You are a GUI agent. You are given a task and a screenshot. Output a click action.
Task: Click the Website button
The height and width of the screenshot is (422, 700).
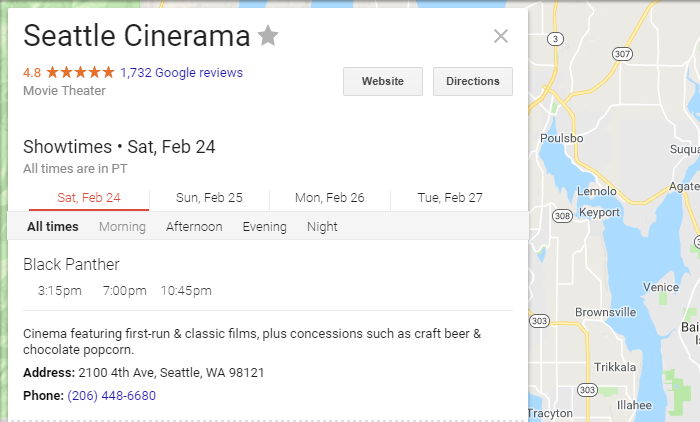point(382,81)
